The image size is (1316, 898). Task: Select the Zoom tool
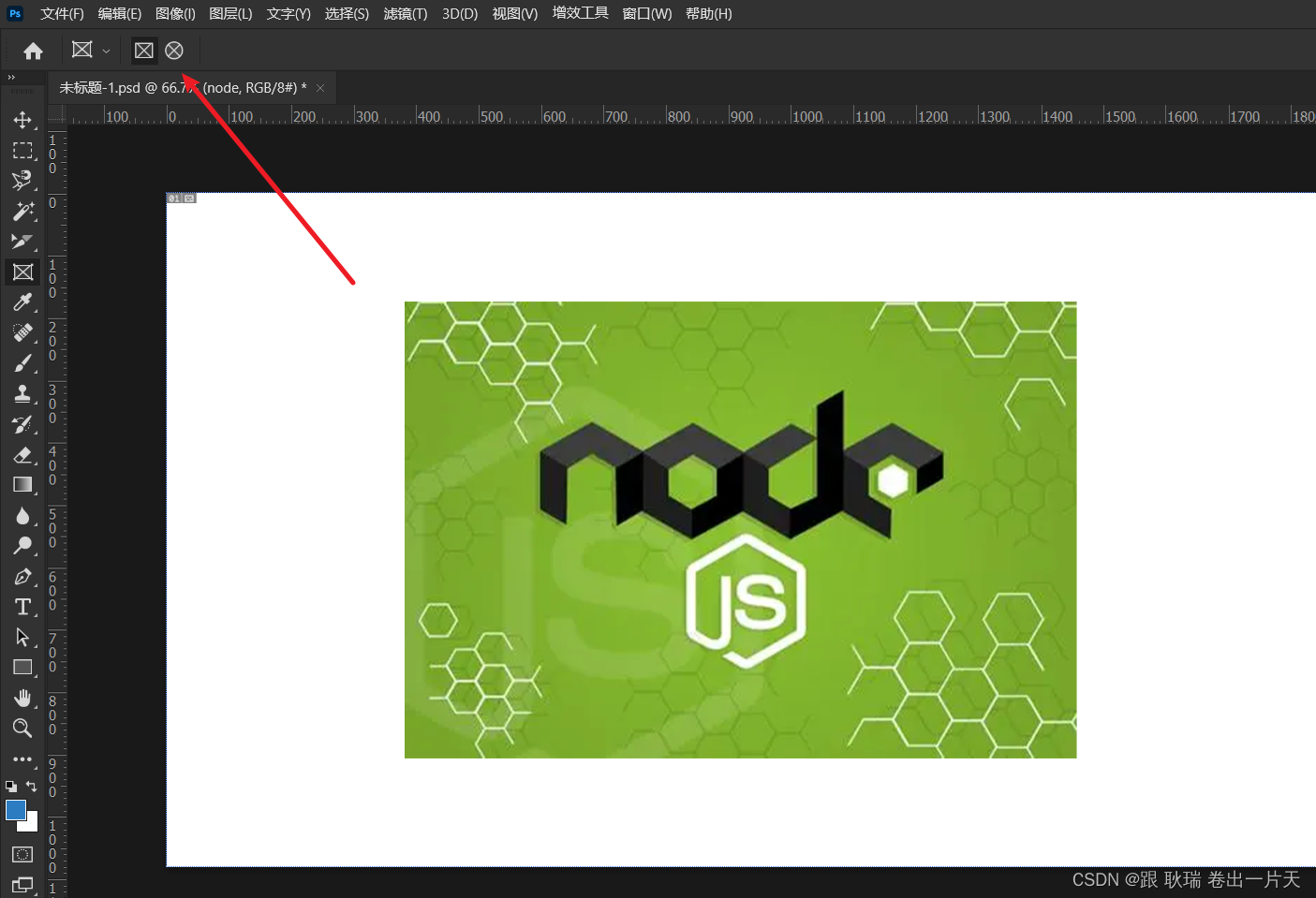pos(22,729)
